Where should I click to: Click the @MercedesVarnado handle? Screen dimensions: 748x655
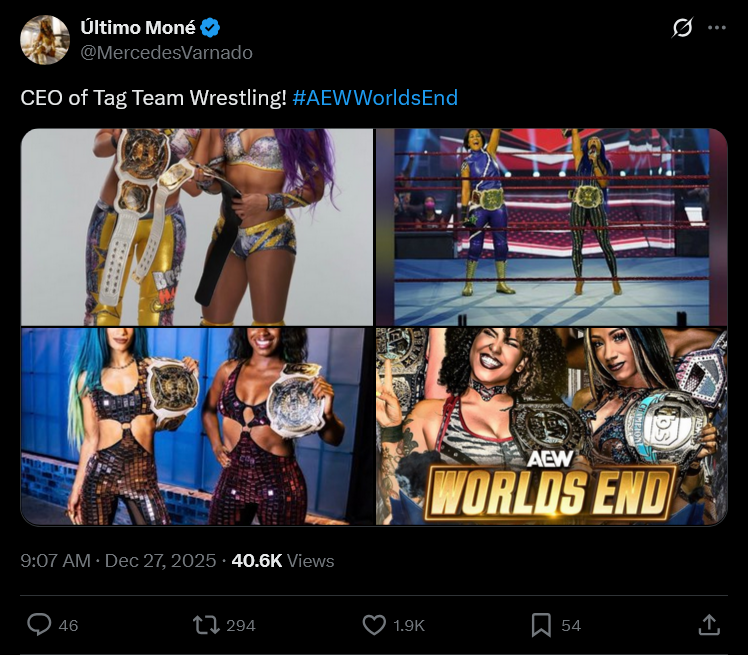pos(166,52)
